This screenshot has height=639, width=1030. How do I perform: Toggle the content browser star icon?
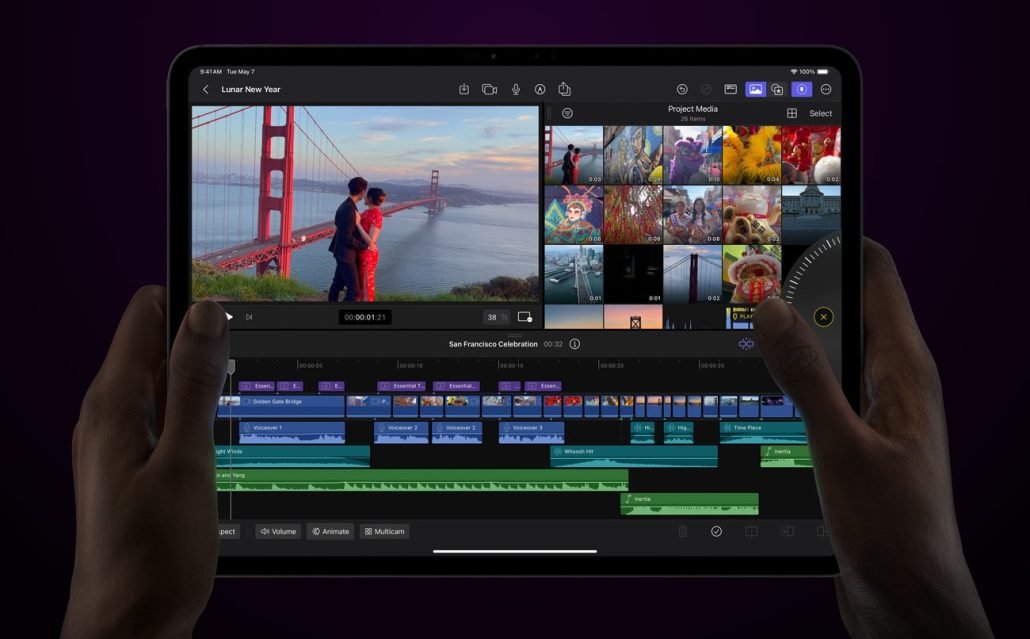click(778, 89)
